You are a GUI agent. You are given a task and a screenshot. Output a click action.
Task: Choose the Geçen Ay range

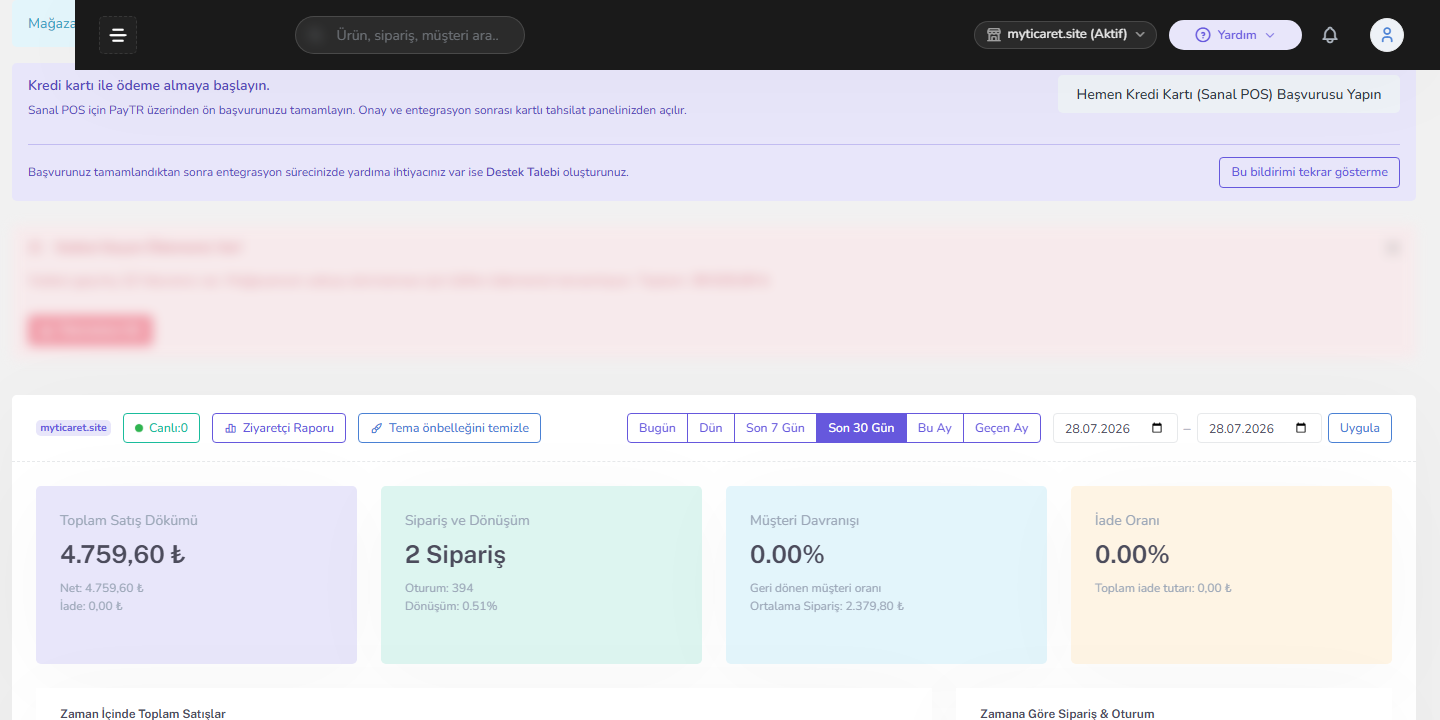1002,428
